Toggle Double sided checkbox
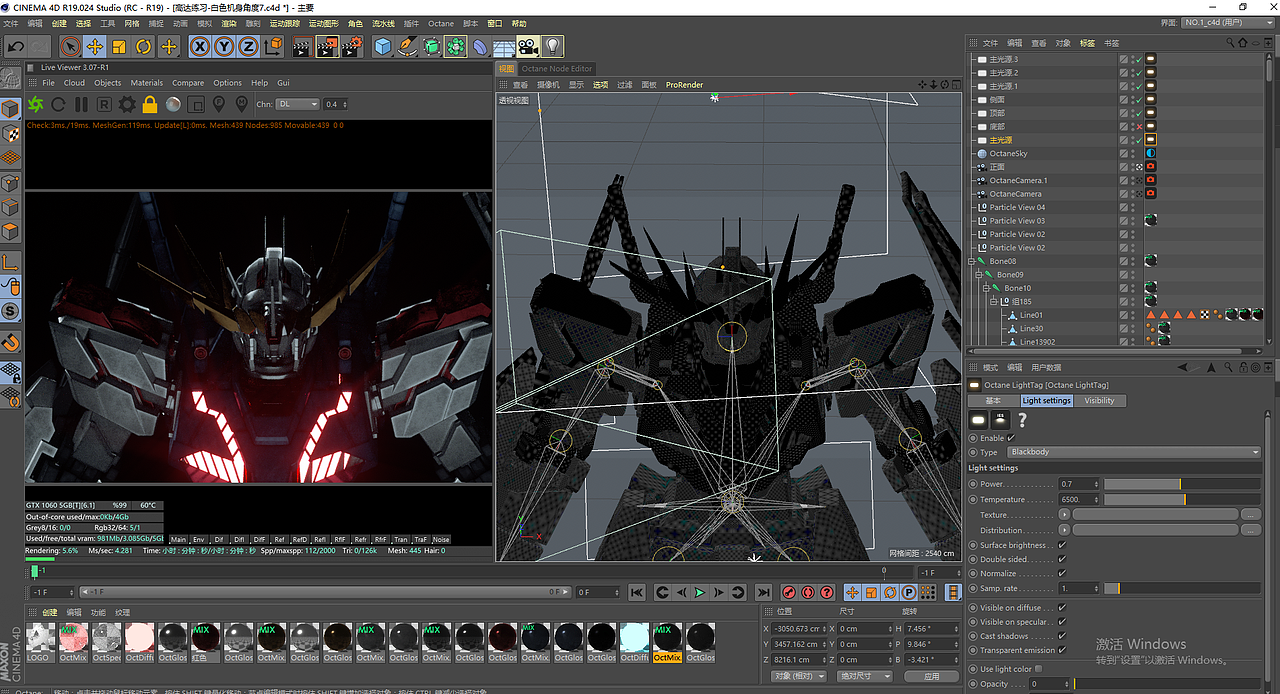Image resolution: width=1280 pixels, height=694 pixels. [1062, 559]
